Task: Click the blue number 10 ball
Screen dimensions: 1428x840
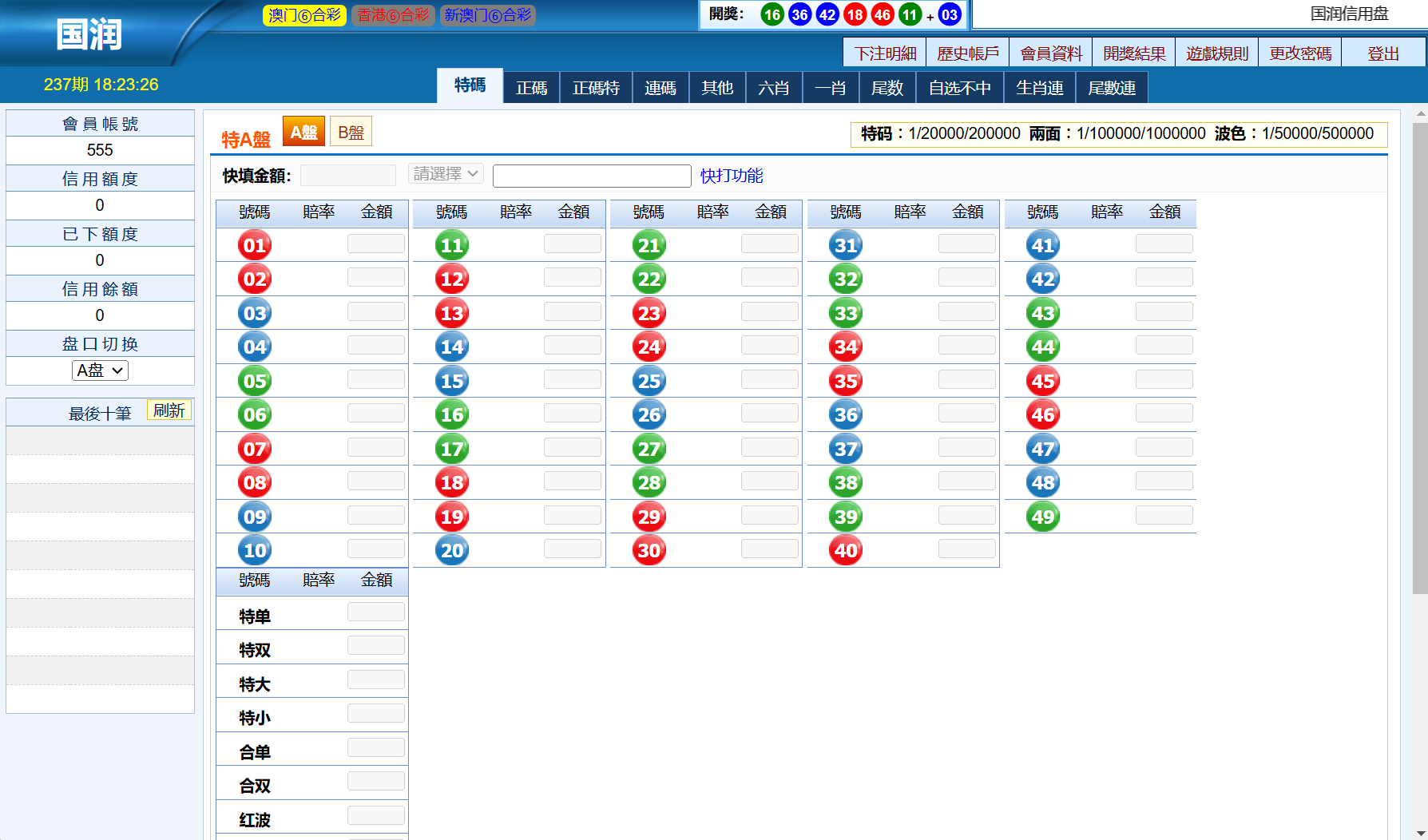Action: [x=255, y=550]
